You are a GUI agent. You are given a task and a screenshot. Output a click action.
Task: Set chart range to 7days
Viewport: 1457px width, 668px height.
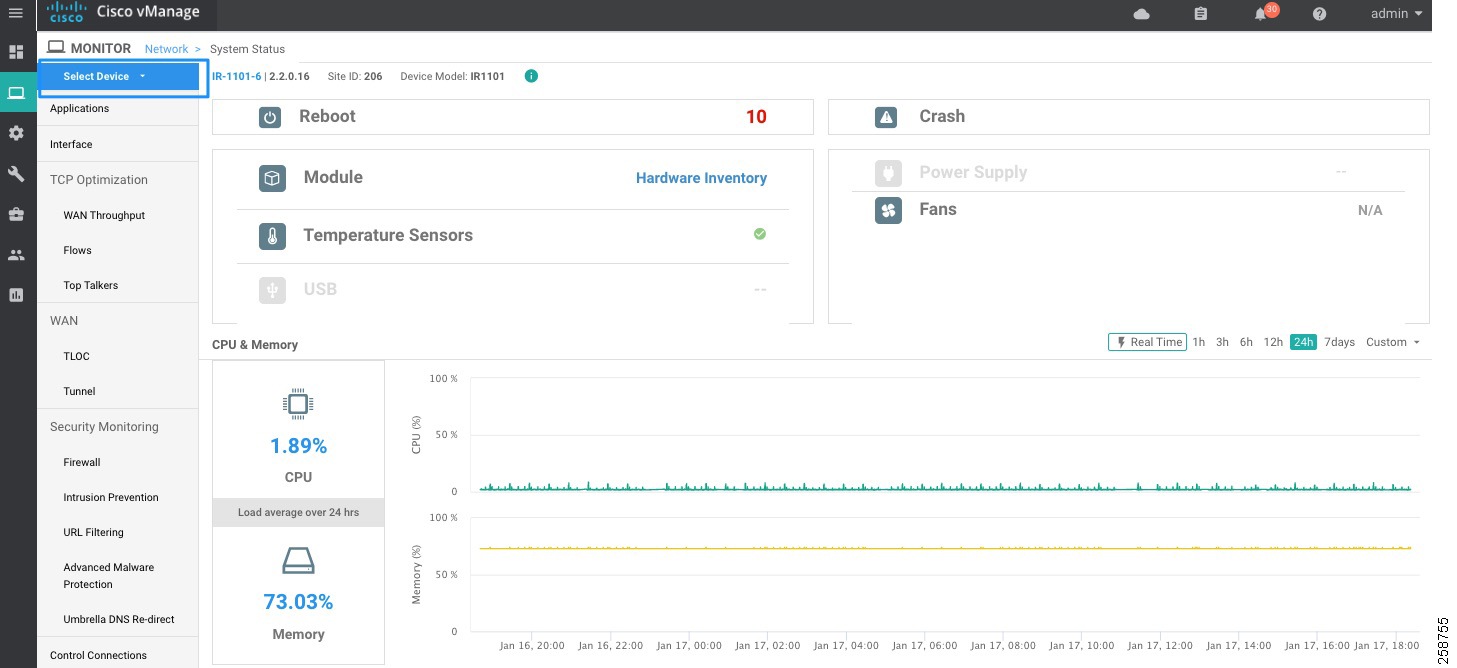[1339, 342]
